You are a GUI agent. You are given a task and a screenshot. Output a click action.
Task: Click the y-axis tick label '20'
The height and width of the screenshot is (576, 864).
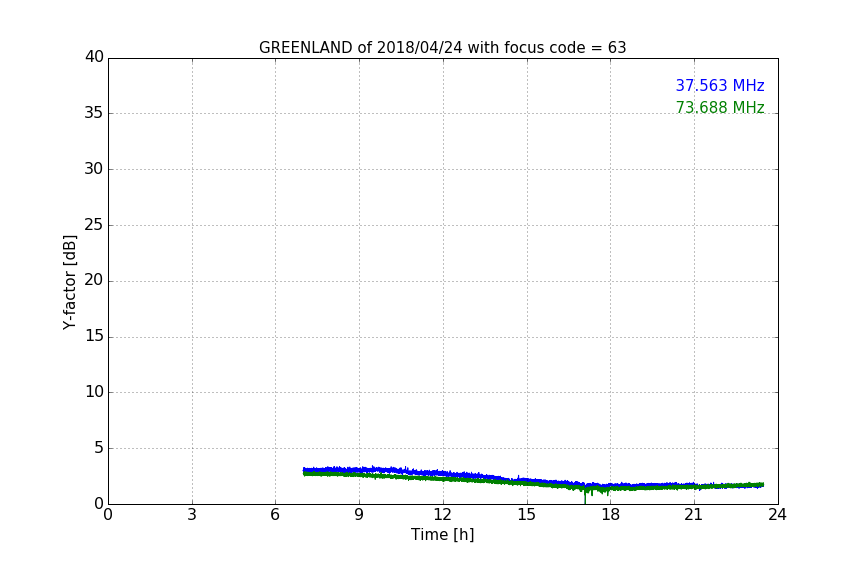click(x=94, y=280)
